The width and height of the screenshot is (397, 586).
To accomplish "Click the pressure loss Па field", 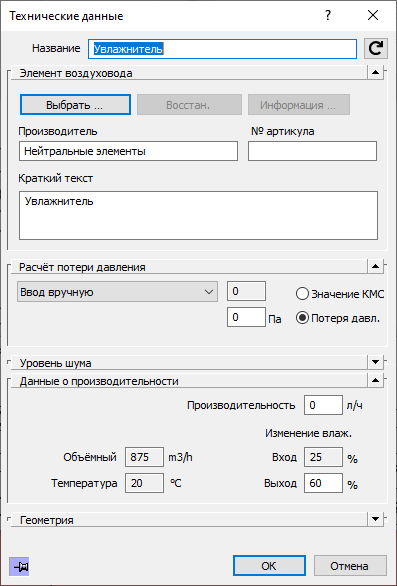I will pos(246,317).
